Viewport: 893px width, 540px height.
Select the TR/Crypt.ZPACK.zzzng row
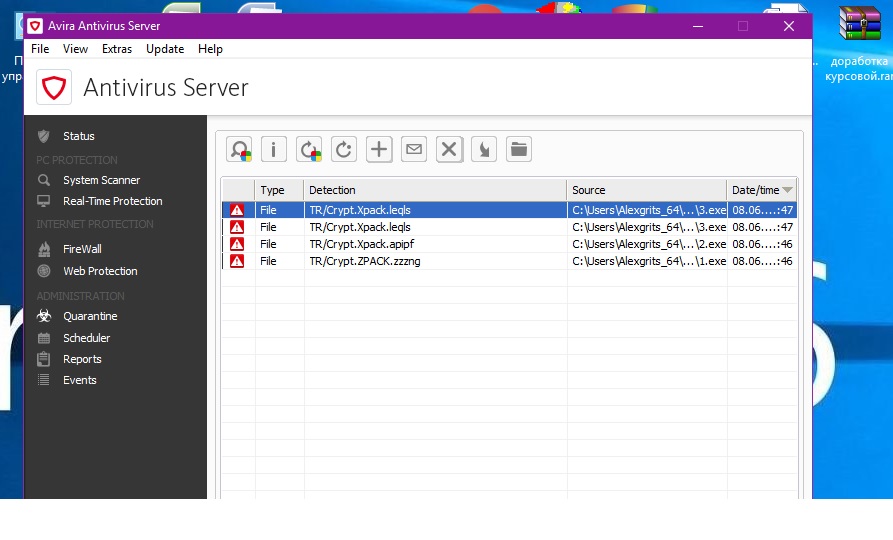pyautogui.click(x=509, y=261)
